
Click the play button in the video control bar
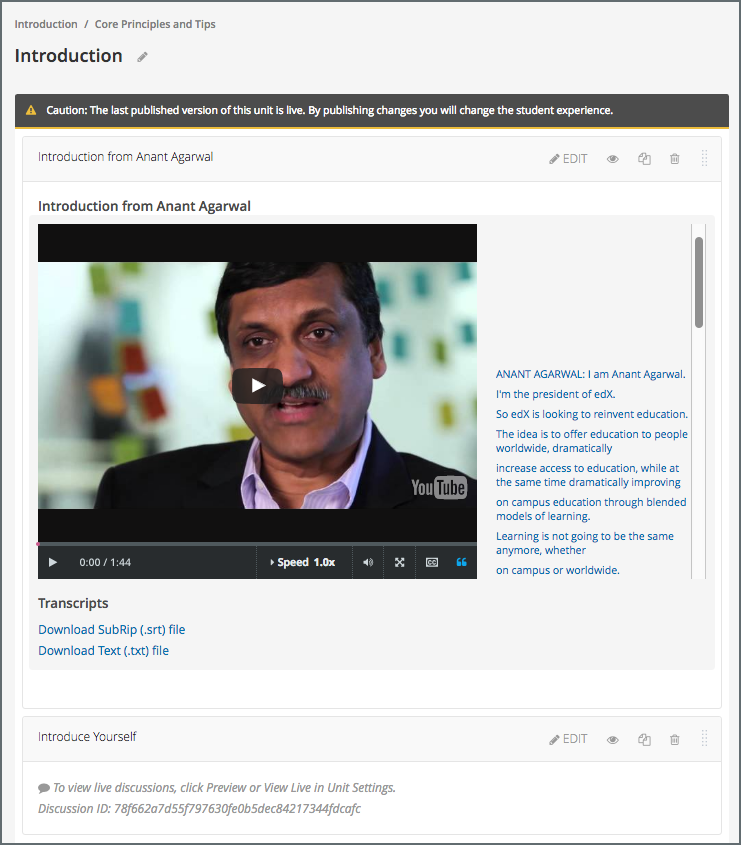click(x=53, y=563)
